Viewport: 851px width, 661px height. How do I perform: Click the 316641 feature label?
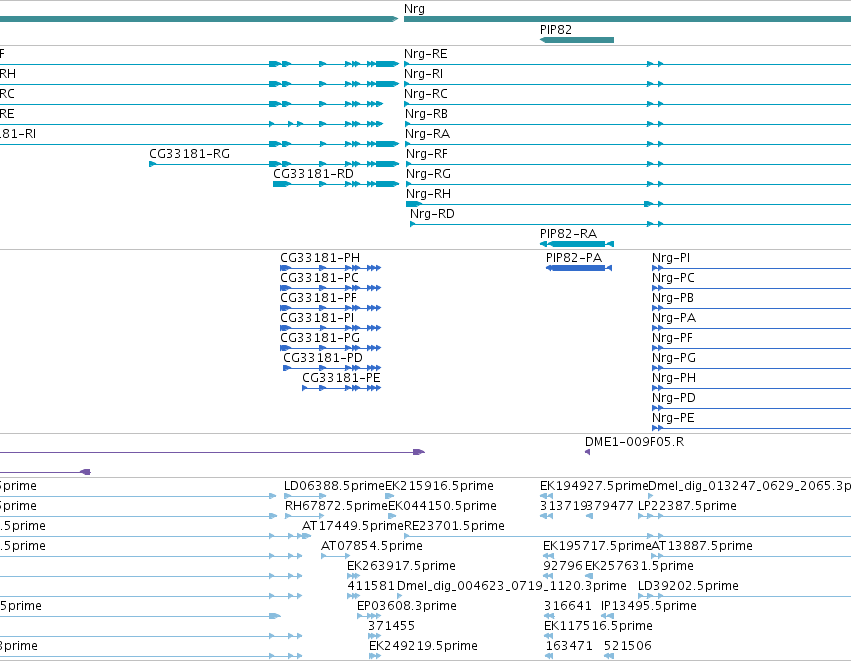tap(568, 606)
